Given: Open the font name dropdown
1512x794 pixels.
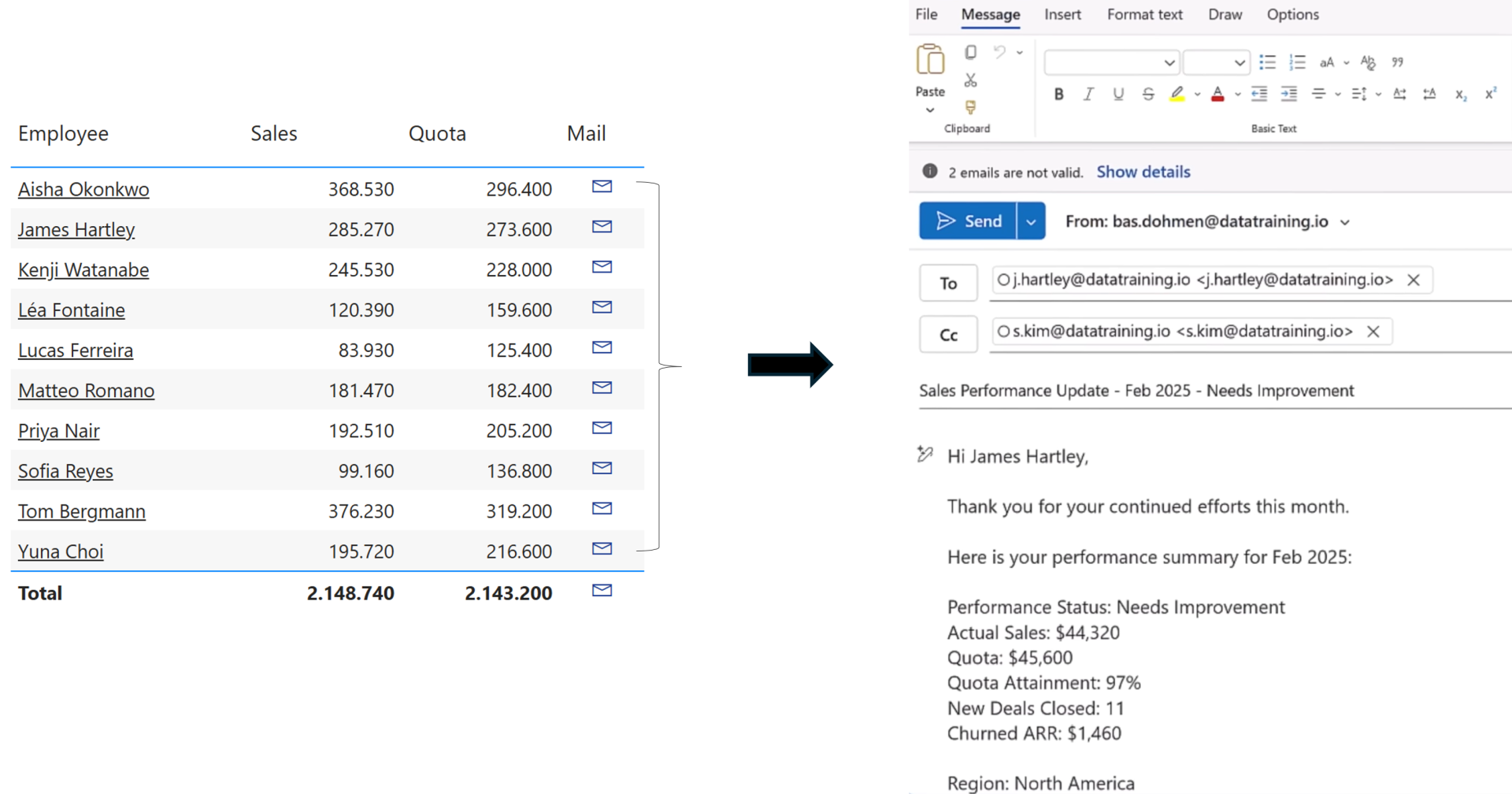Looking at the screenshot, I should pos(1111,62).
